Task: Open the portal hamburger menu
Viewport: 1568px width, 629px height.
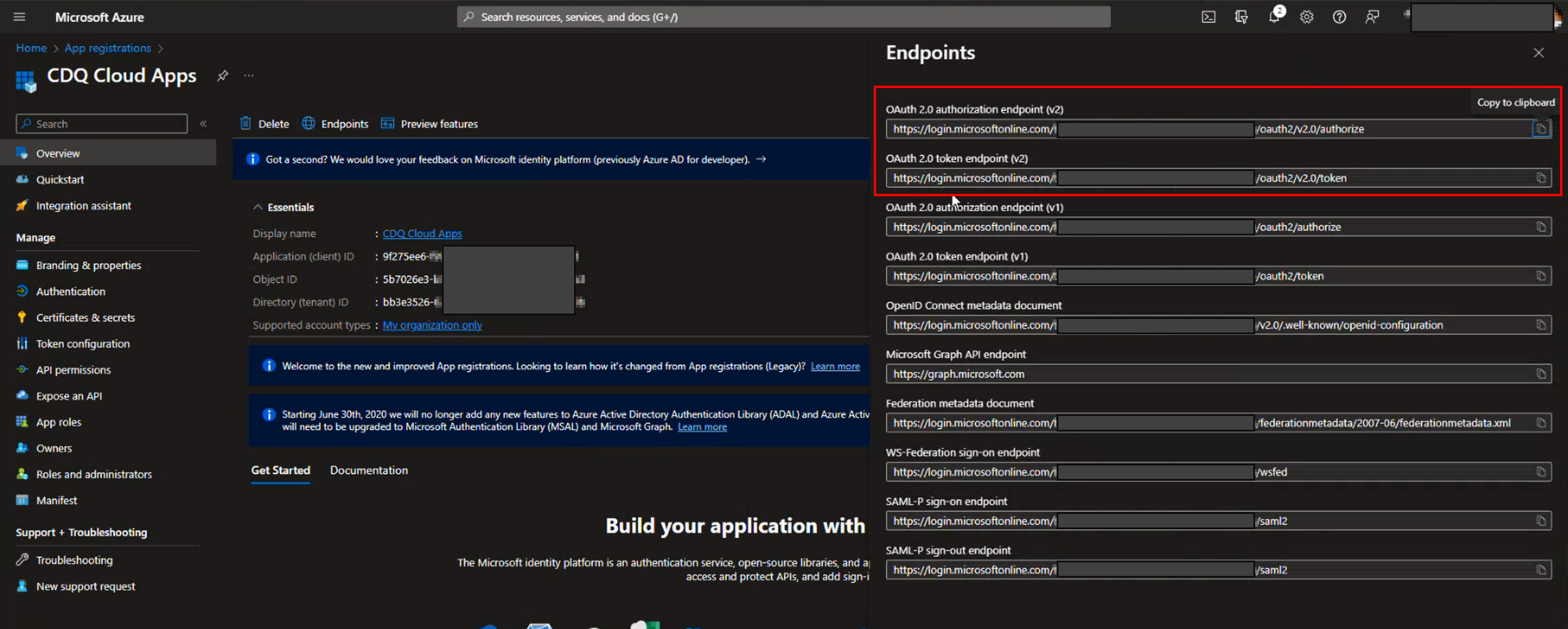Action: pos(20,17)
